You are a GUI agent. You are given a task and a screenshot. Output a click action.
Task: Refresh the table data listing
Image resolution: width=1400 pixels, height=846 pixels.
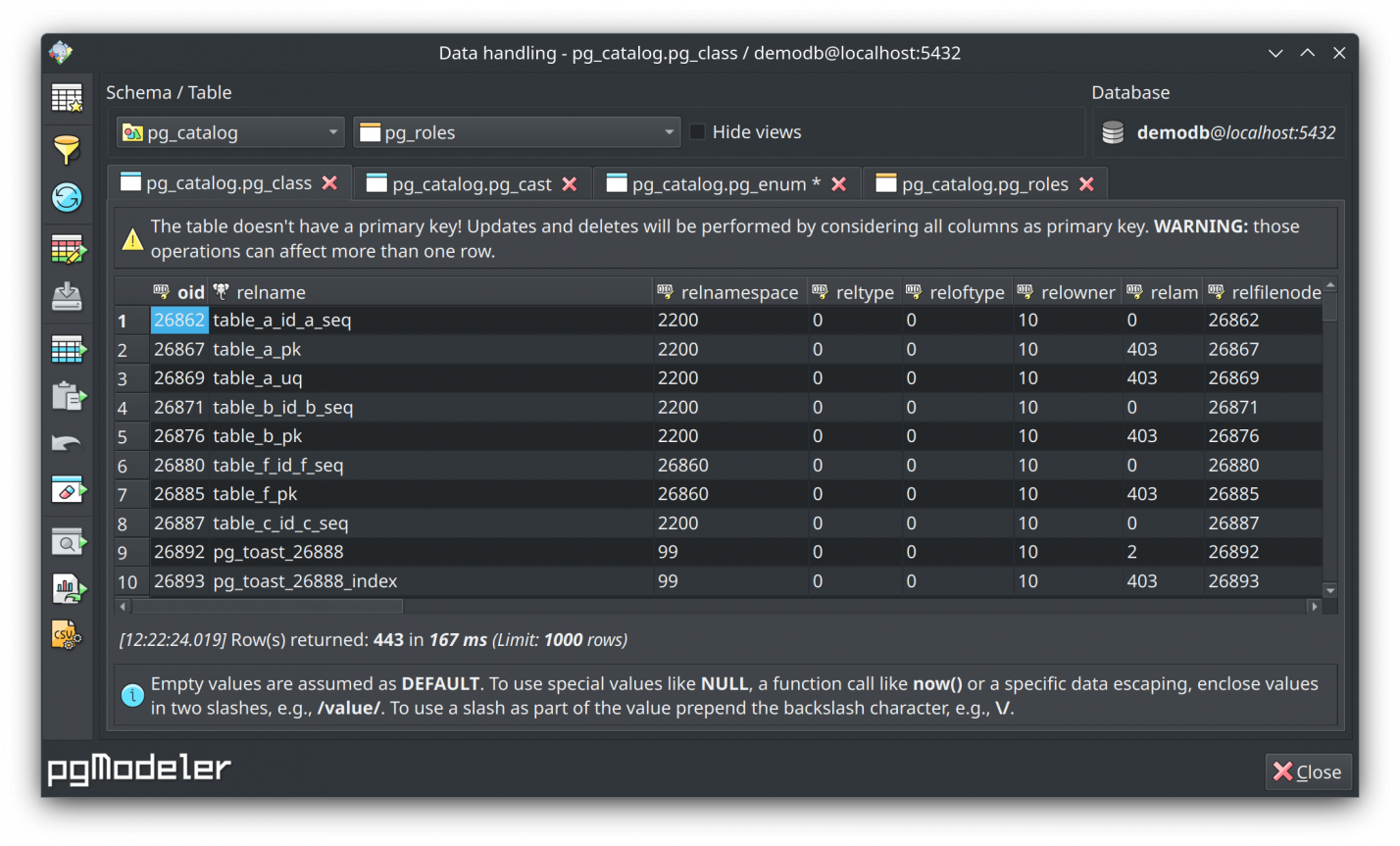pos(67,198)
